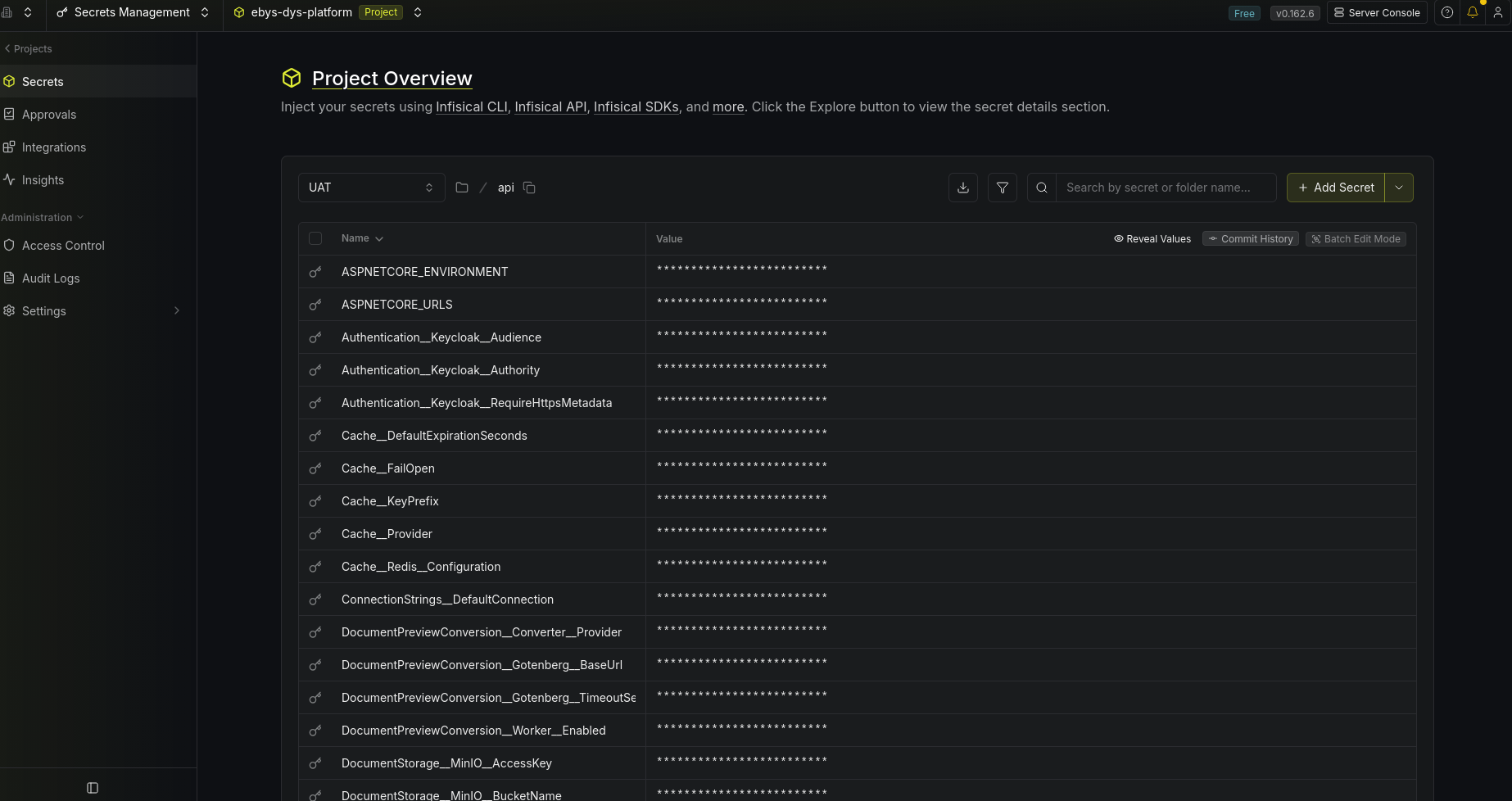Toggle Reveal Values
1512x801 pixels.
(1152, 239)
